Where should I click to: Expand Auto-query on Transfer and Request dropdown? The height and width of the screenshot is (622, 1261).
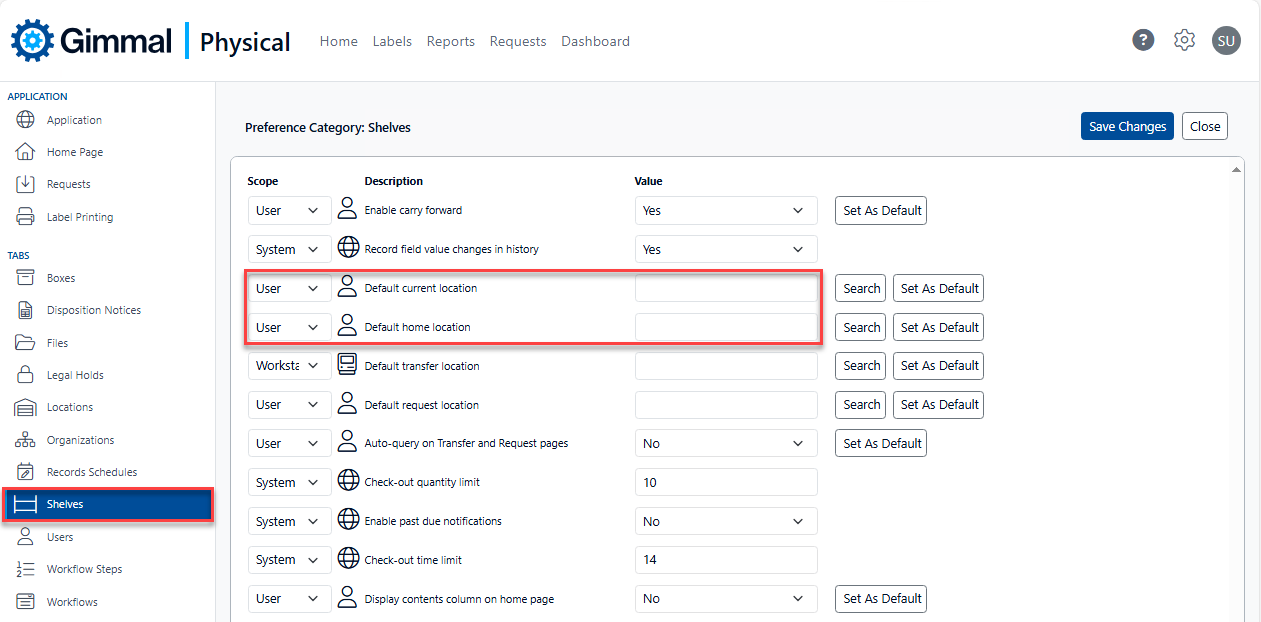[x=725, y=444]
